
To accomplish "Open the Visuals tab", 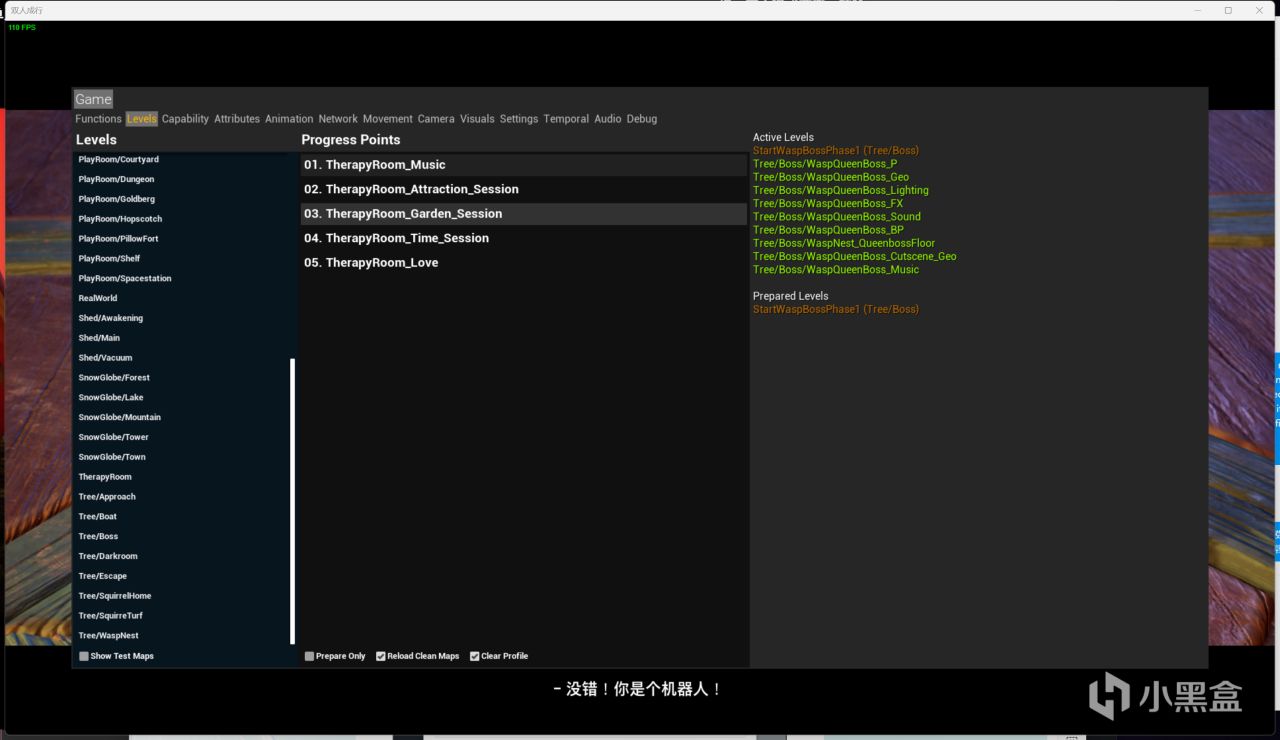I will [477, 119].
